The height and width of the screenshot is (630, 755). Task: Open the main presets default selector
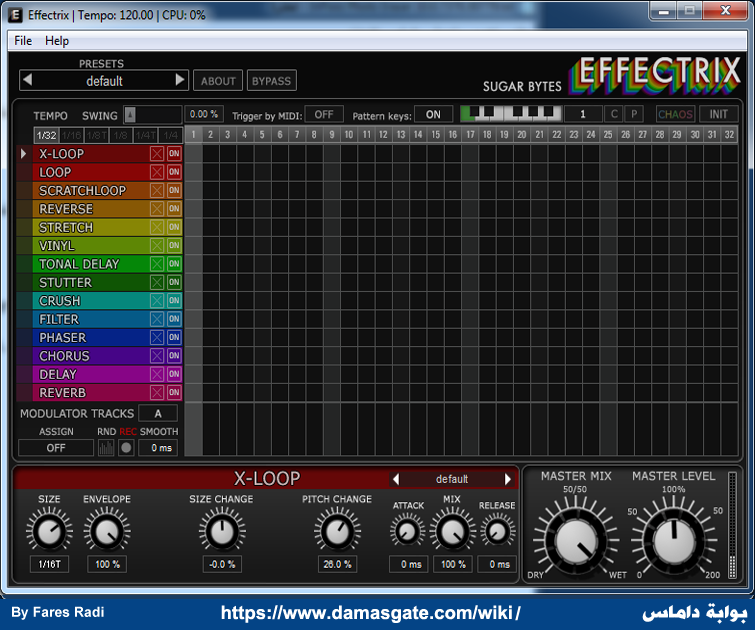tap(104, 80)
